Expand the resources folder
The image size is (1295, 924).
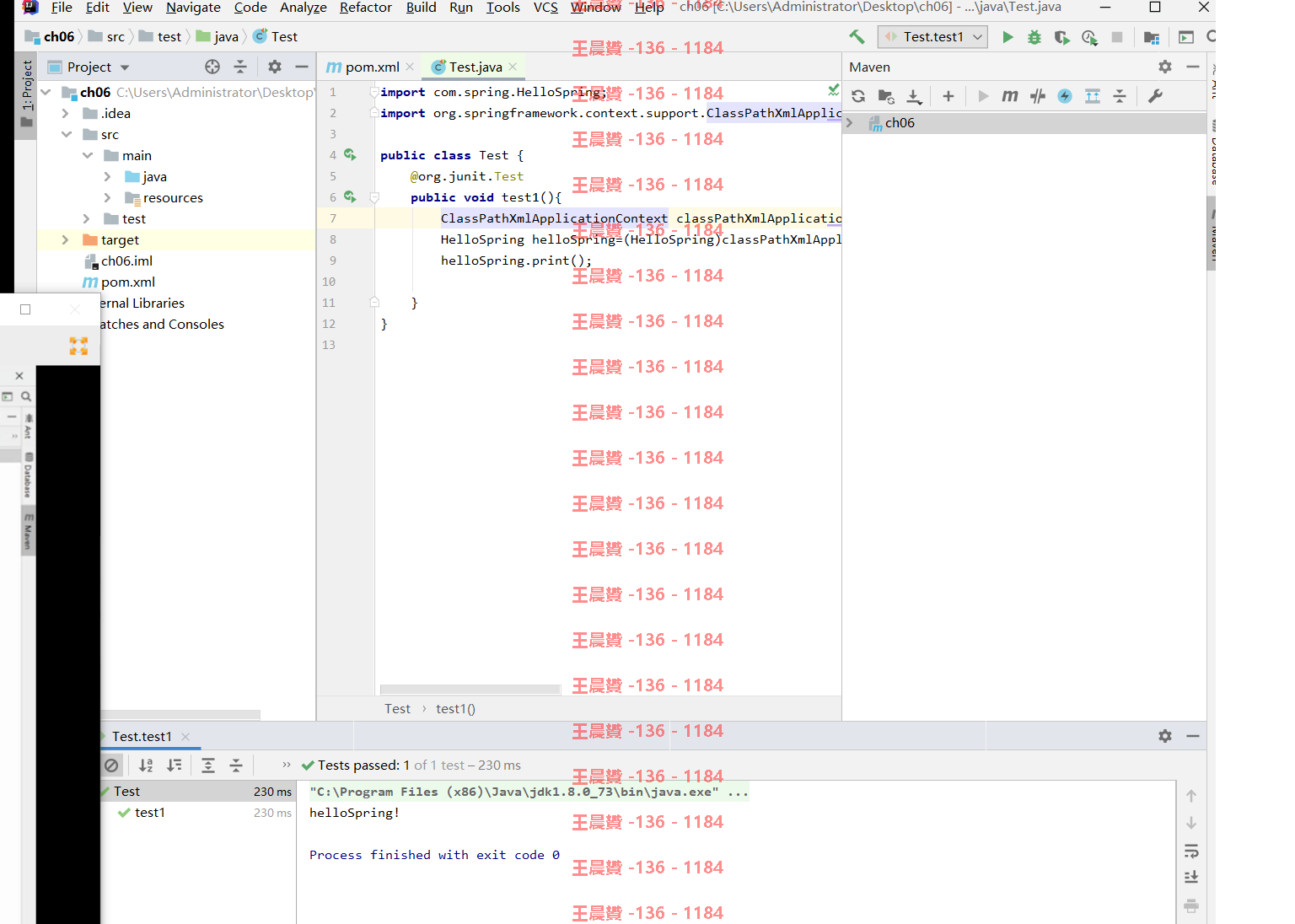(107, 197)
